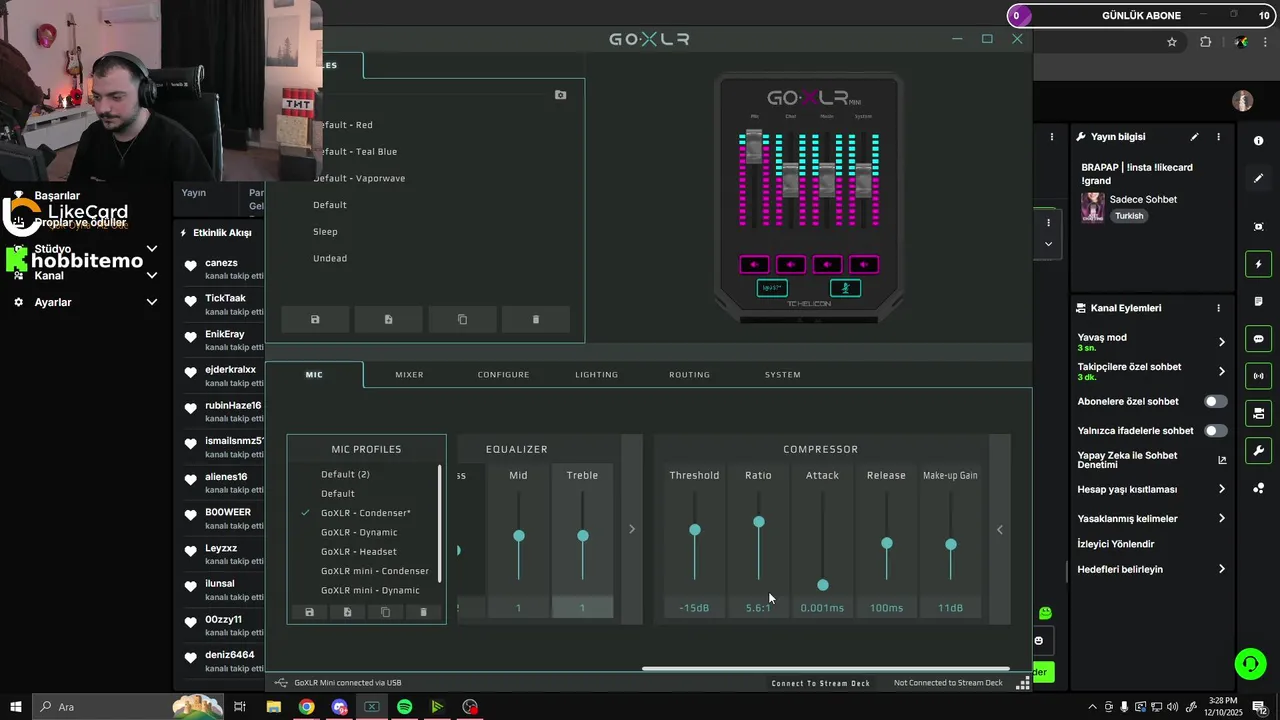
Task: Click the bleep button on GoXLR Mini image
Action: pos(772,288)
